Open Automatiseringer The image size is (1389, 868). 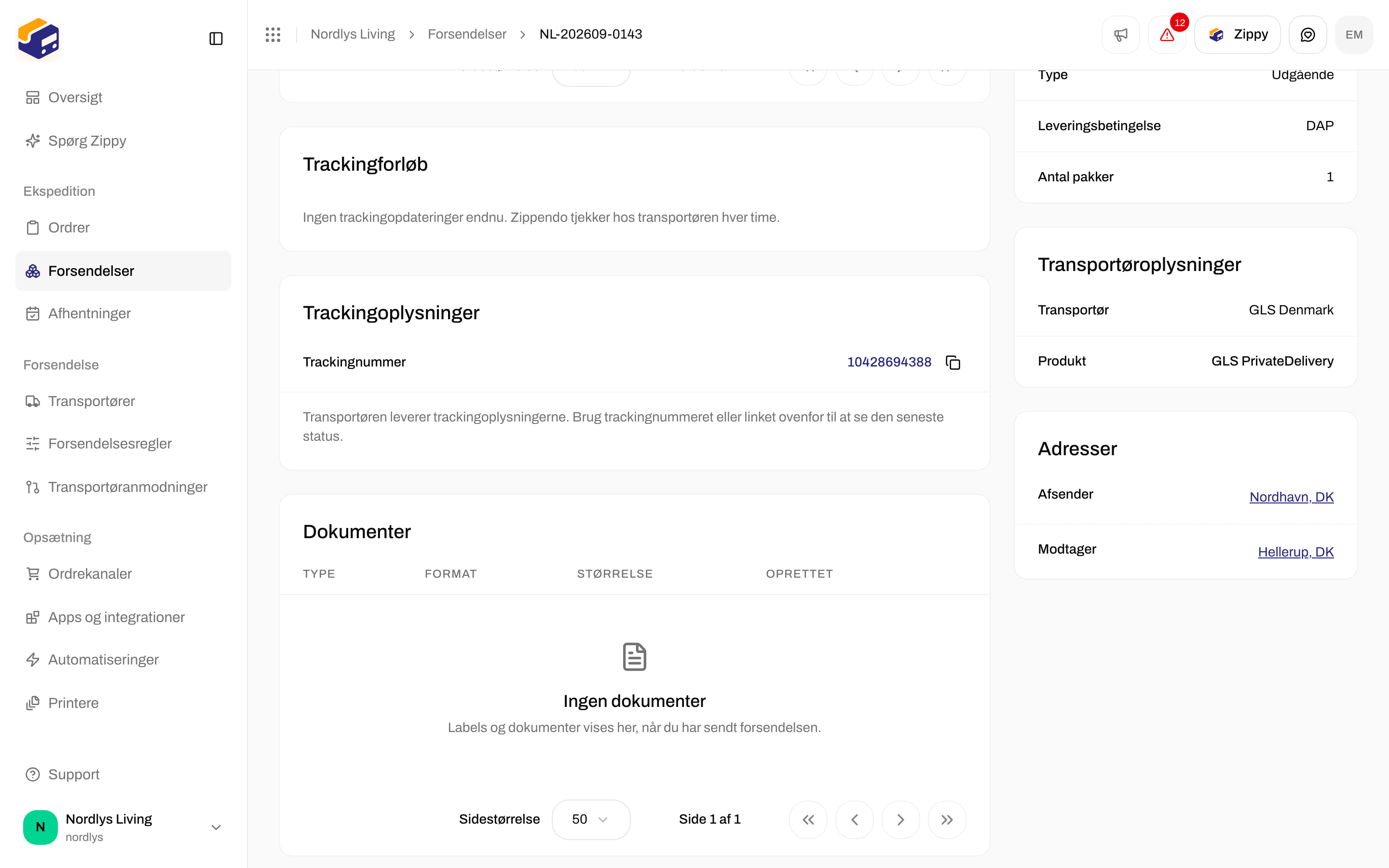123,660
